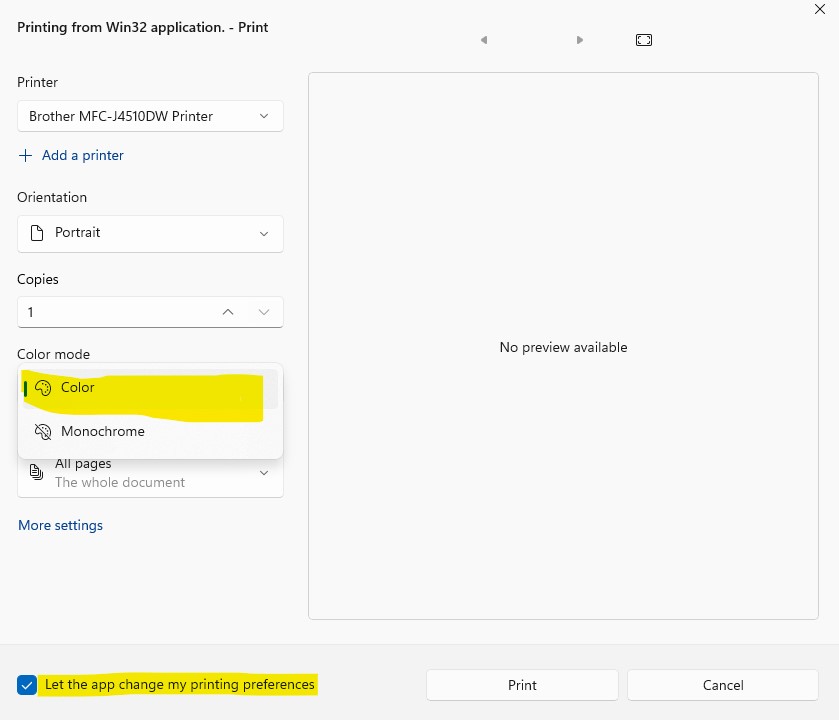
Task: Uncheck Let the app change my printing preferences
Action: [x=27, y=685]
